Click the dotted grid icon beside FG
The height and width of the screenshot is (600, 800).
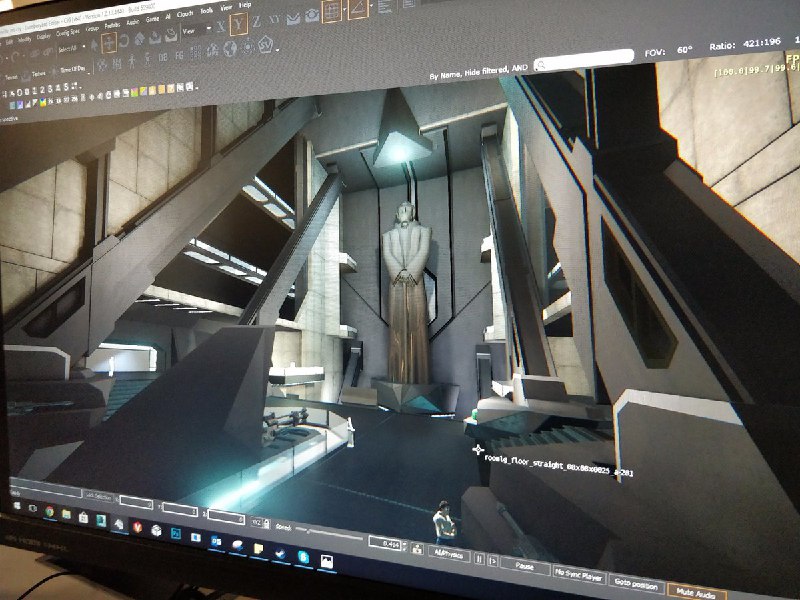click(x=195, y=53)
